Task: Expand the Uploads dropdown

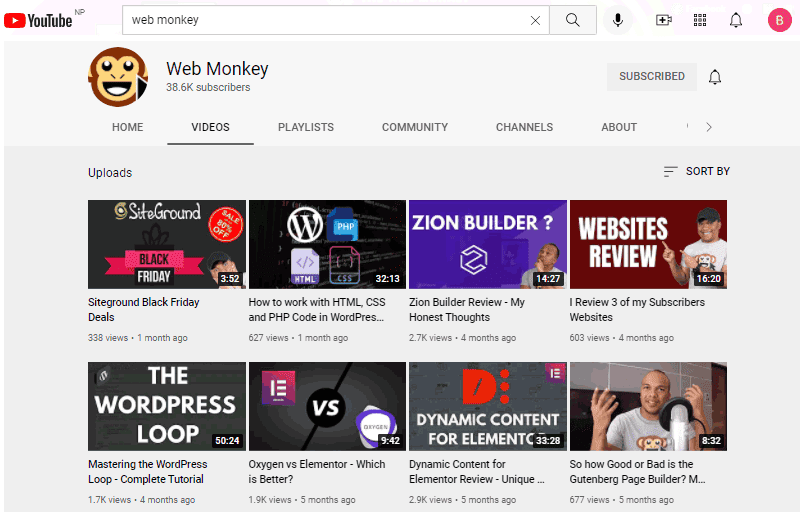Action: point(110,173)
